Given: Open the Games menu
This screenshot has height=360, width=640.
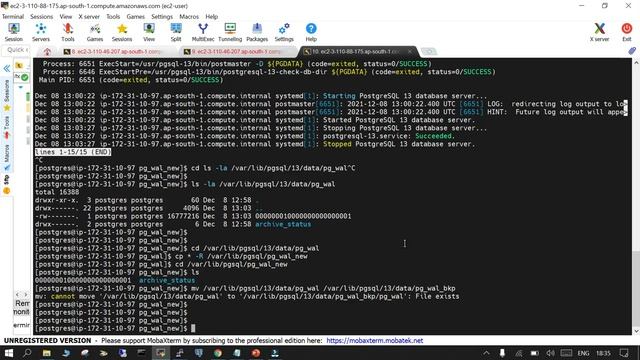Looking at the screenshot, I should [x=136, y=17].
